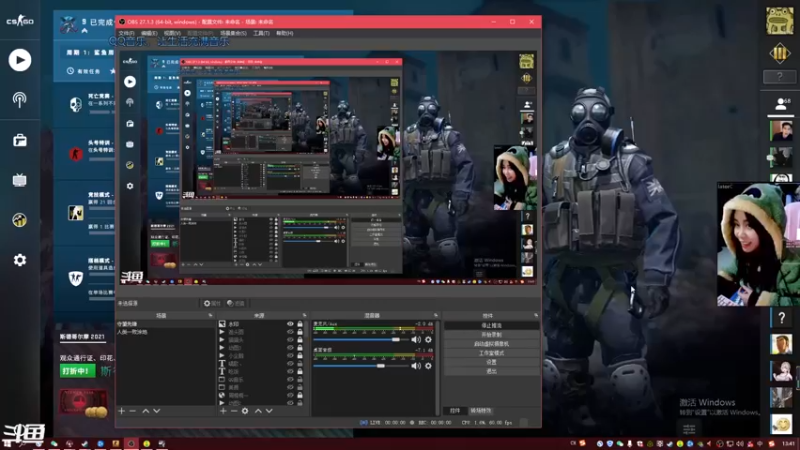Image resolution: width=800 pixels, height=450 pixels.
Task: Select the 守望先锋 scene in scenes list
Action: click(165, 324)
